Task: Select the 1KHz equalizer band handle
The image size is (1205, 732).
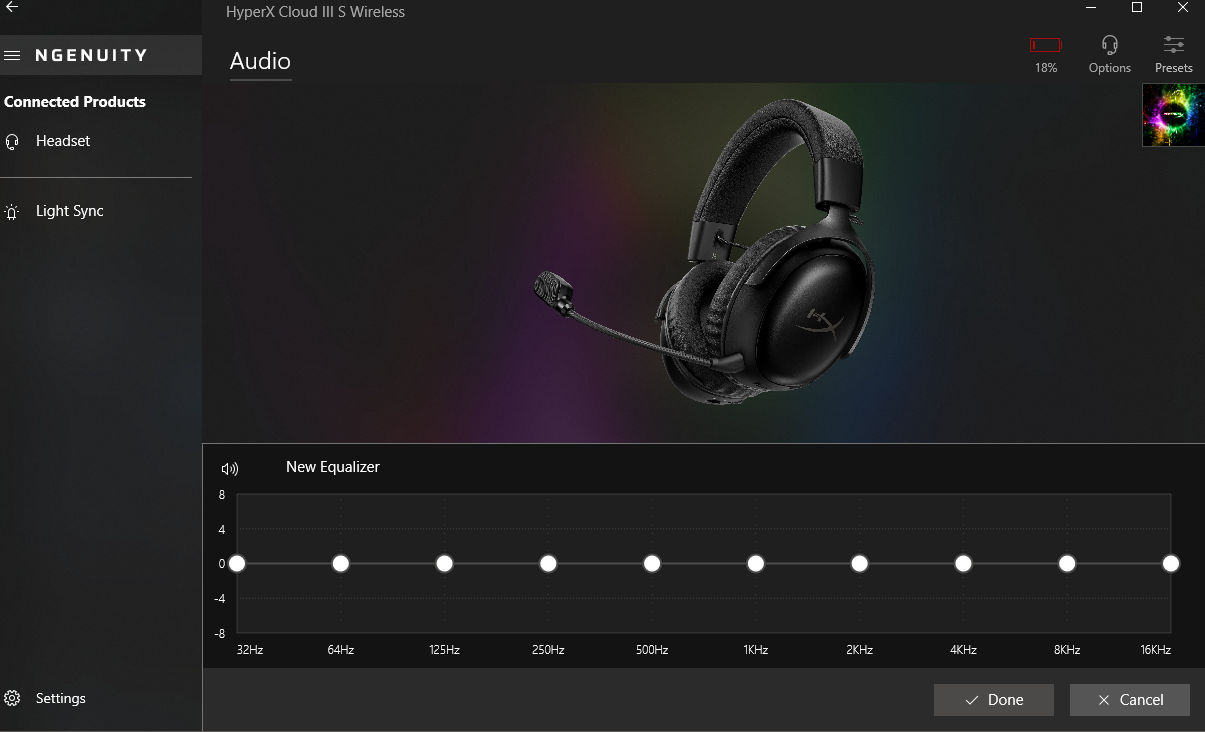Action: tap(756, 564)
